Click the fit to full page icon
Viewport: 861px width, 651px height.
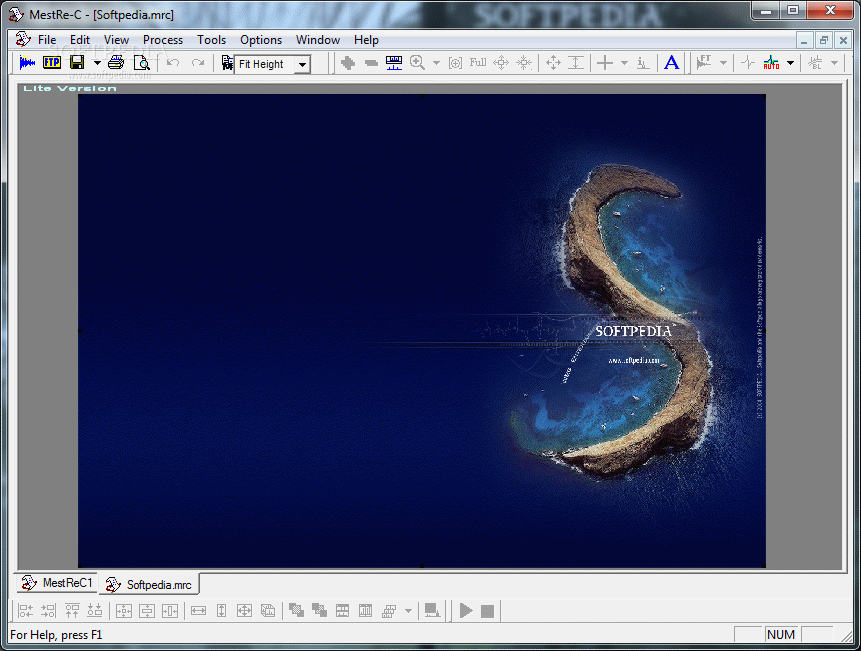[x=244, y=610]
